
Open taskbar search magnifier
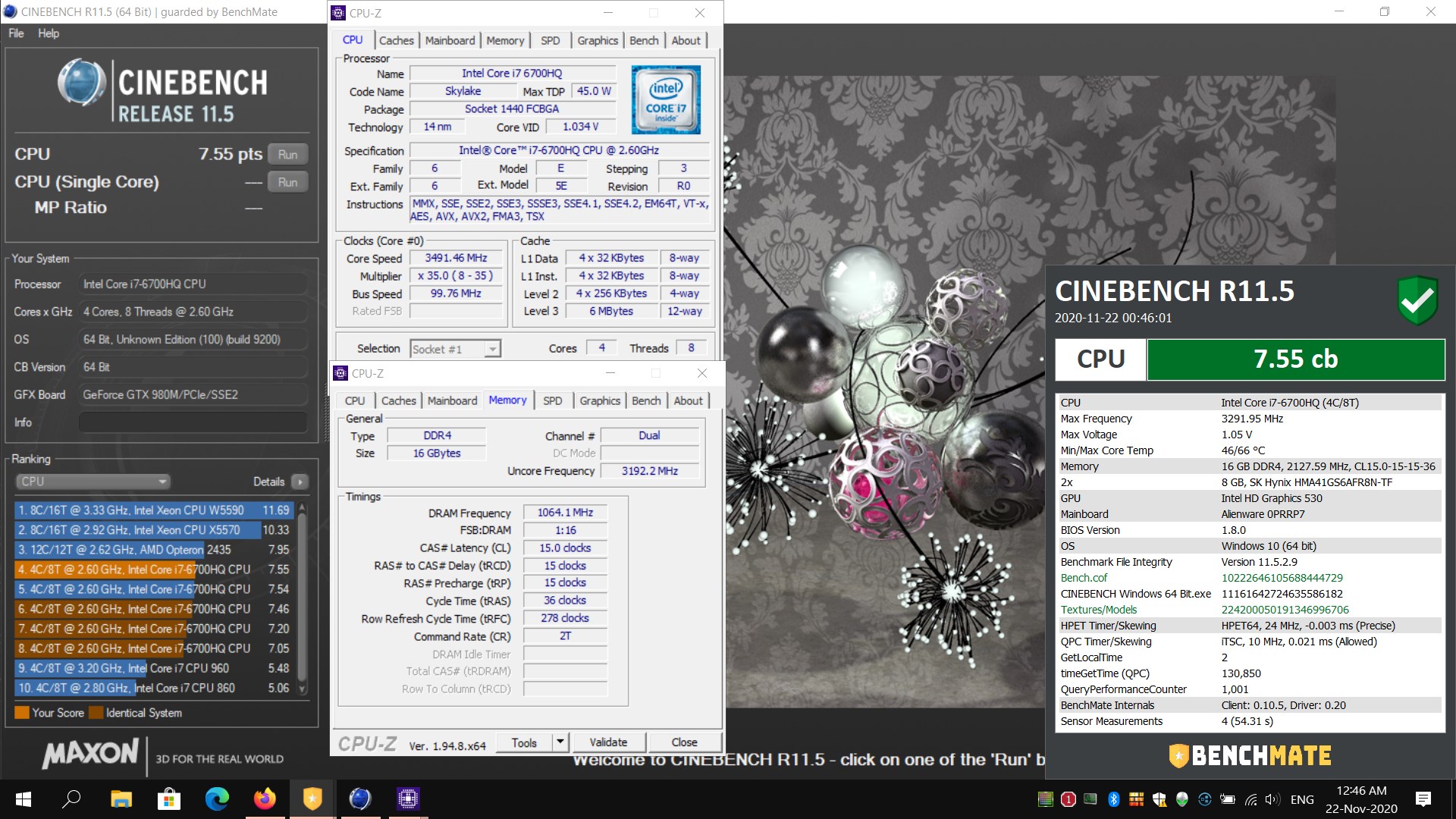click(71, 799)
